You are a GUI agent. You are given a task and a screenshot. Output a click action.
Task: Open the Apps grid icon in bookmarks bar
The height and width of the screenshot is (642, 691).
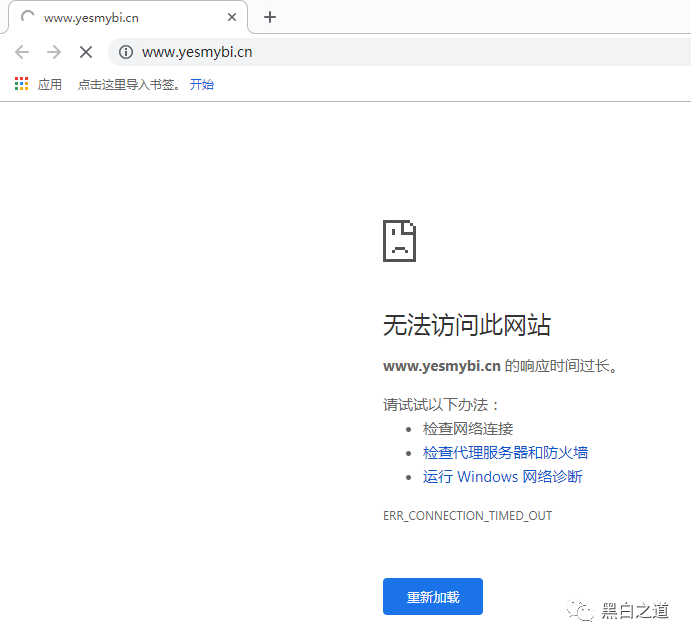coord(21,84)
